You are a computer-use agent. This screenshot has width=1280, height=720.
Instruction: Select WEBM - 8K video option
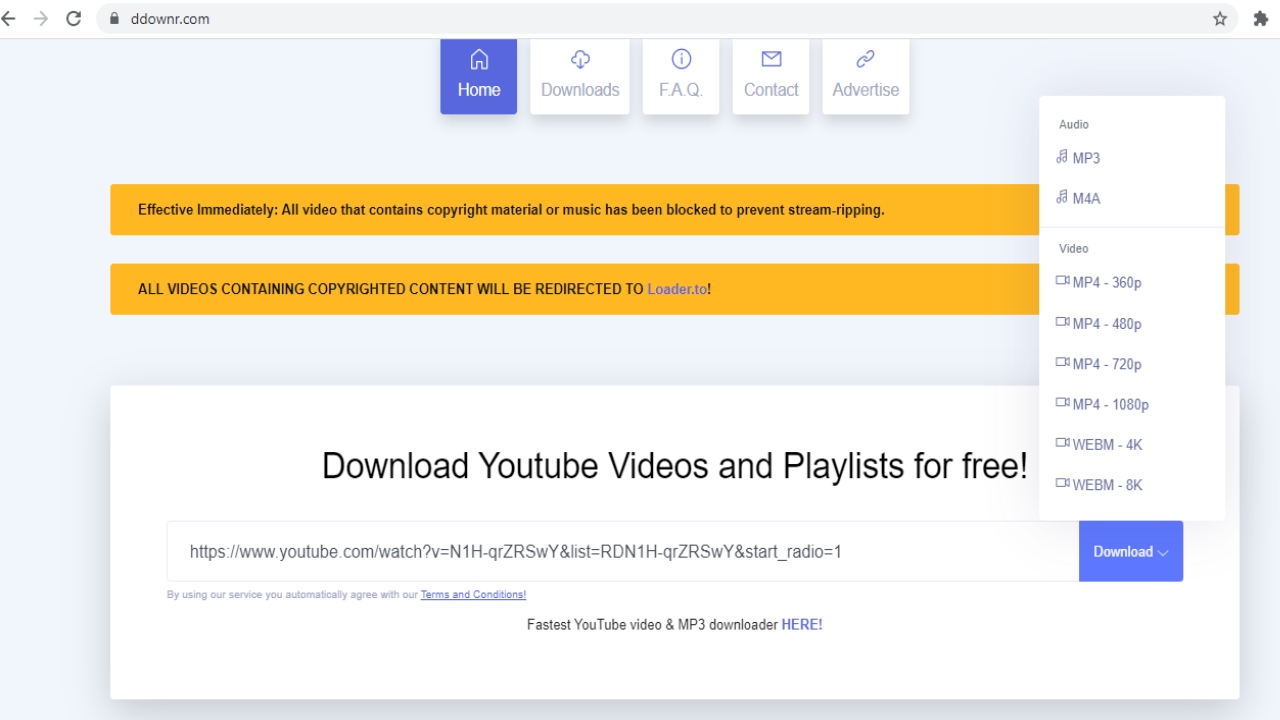point(1132,485)
